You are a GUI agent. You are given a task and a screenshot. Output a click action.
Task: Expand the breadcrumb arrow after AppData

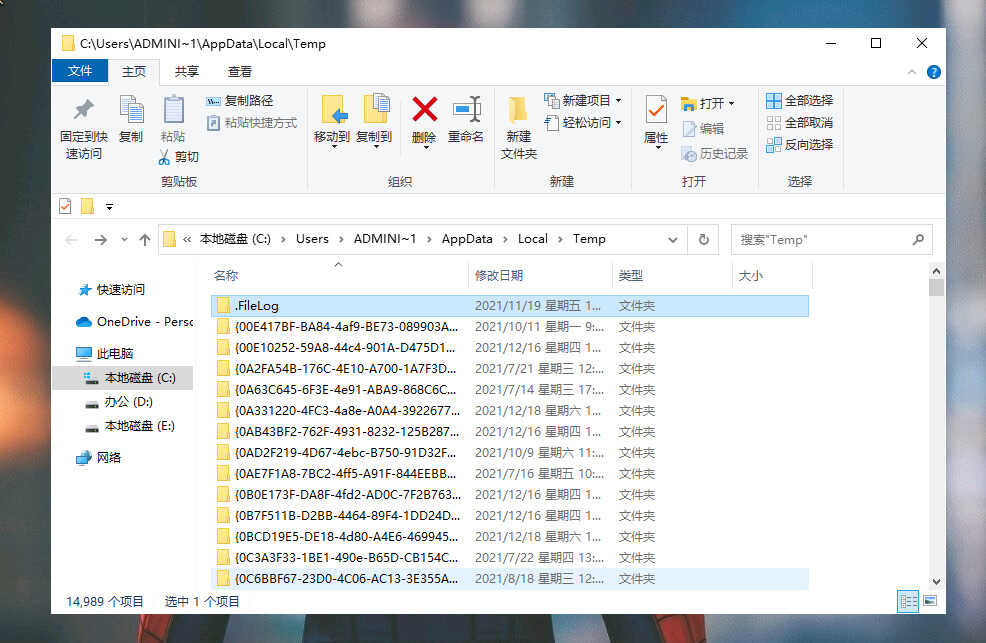point(506,239)
